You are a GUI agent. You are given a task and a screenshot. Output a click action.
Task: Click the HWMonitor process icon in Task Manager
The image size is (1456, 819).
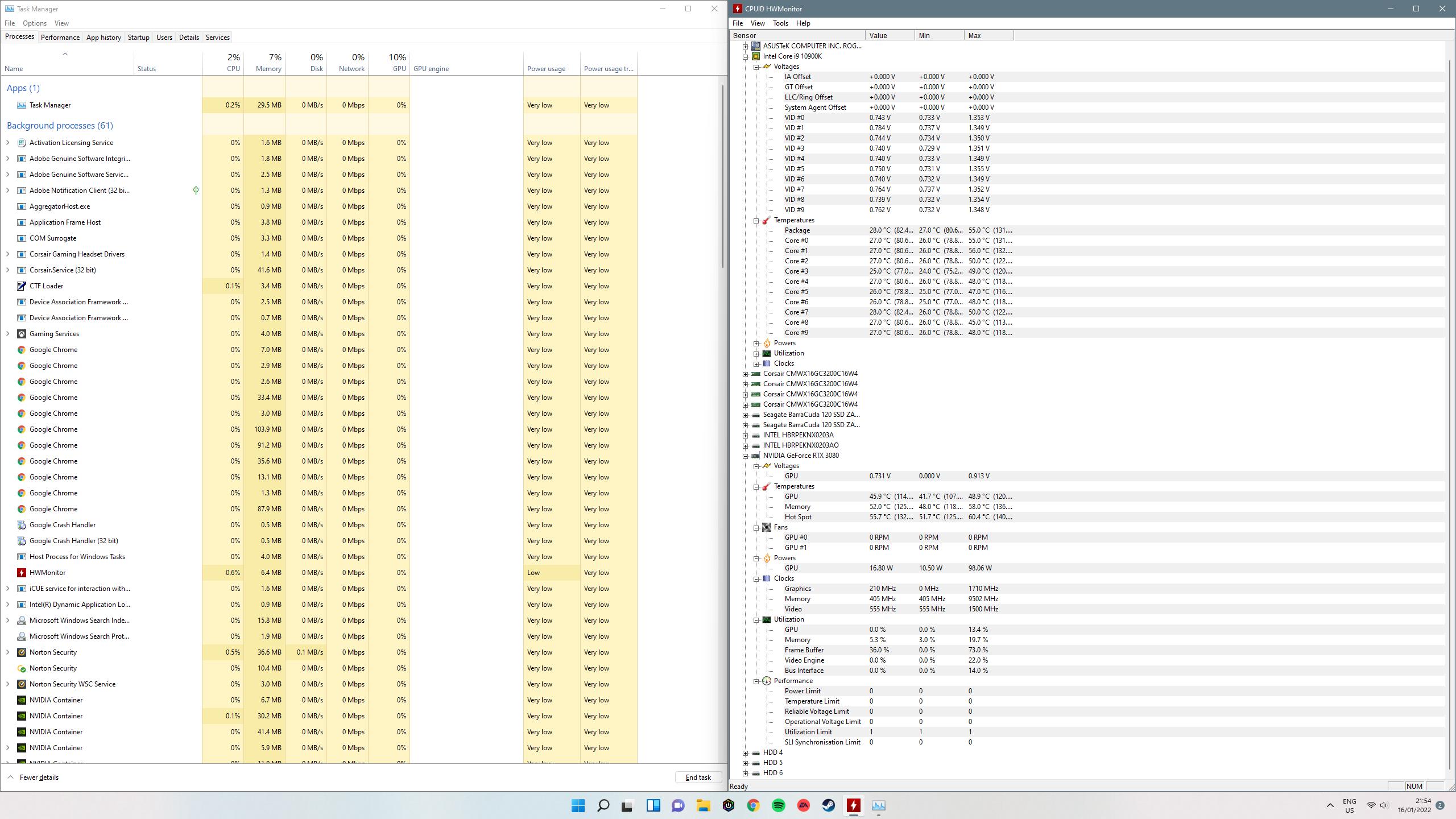(x=22, y=573)
